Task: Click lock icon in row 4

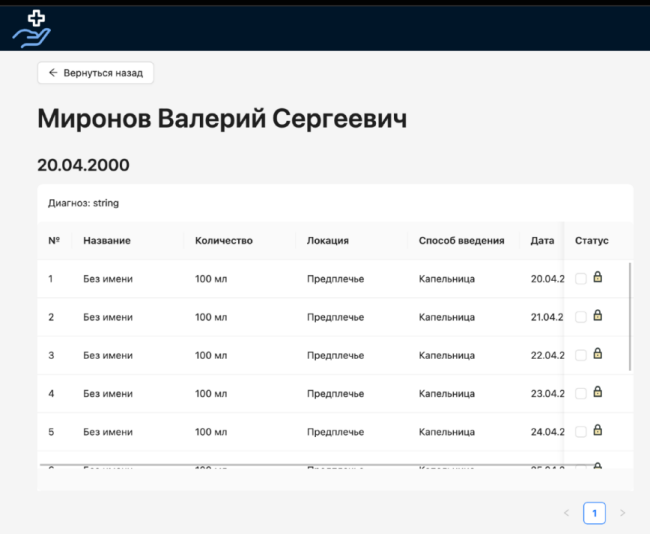Action: [x=597, y=391]
